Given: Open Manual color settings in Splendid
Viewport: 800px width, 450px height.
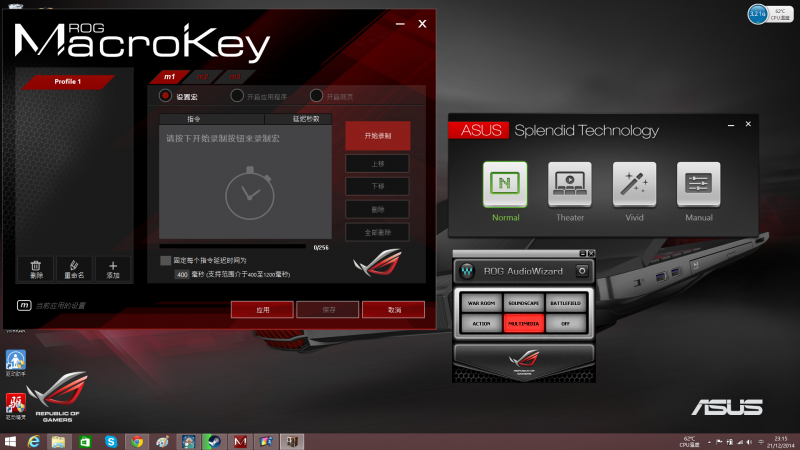Looking at the screenshot, I should (x=698, y=184).
